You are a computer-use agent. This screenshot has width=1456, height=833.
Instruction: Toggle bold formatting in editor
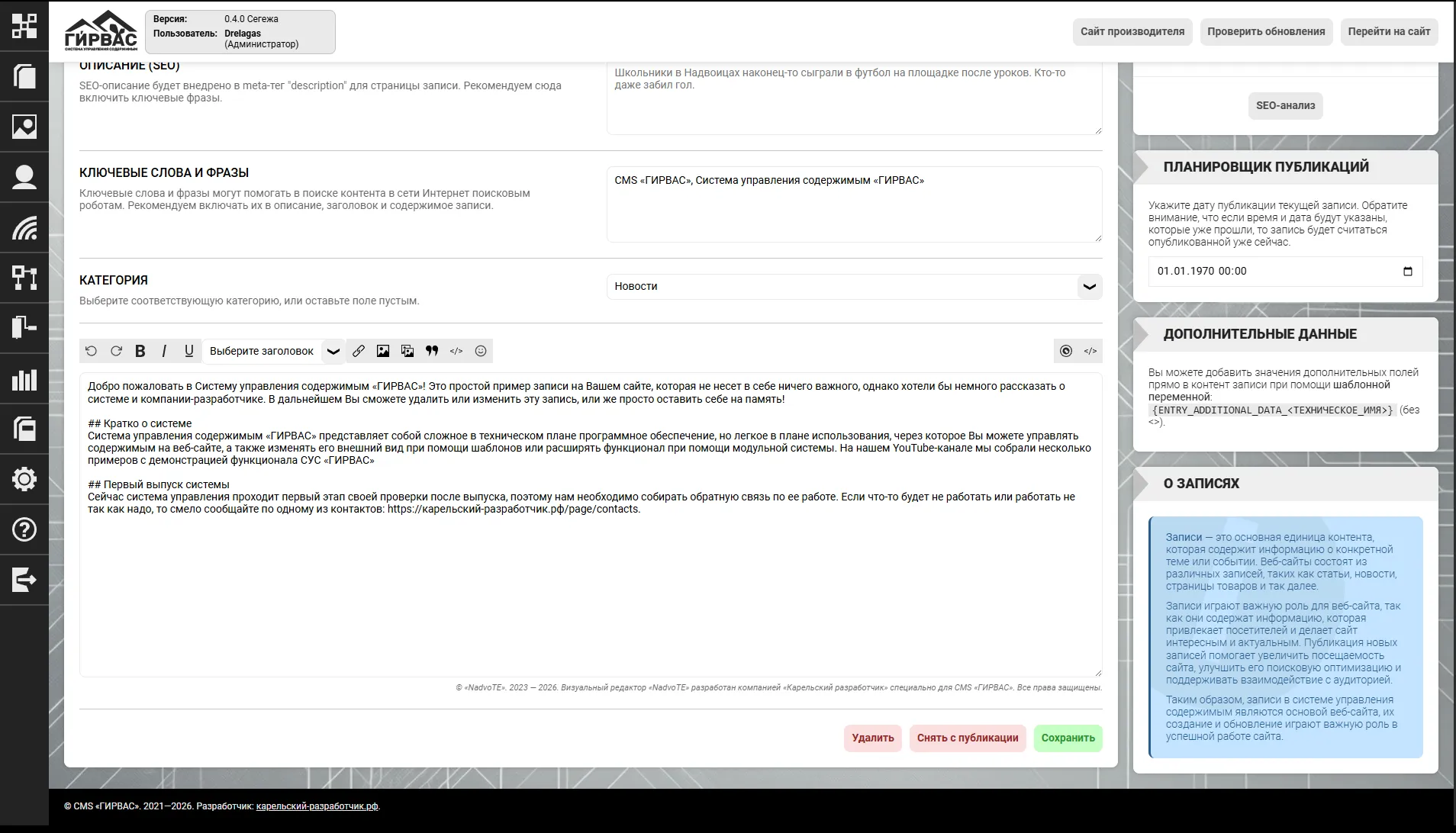140,351
